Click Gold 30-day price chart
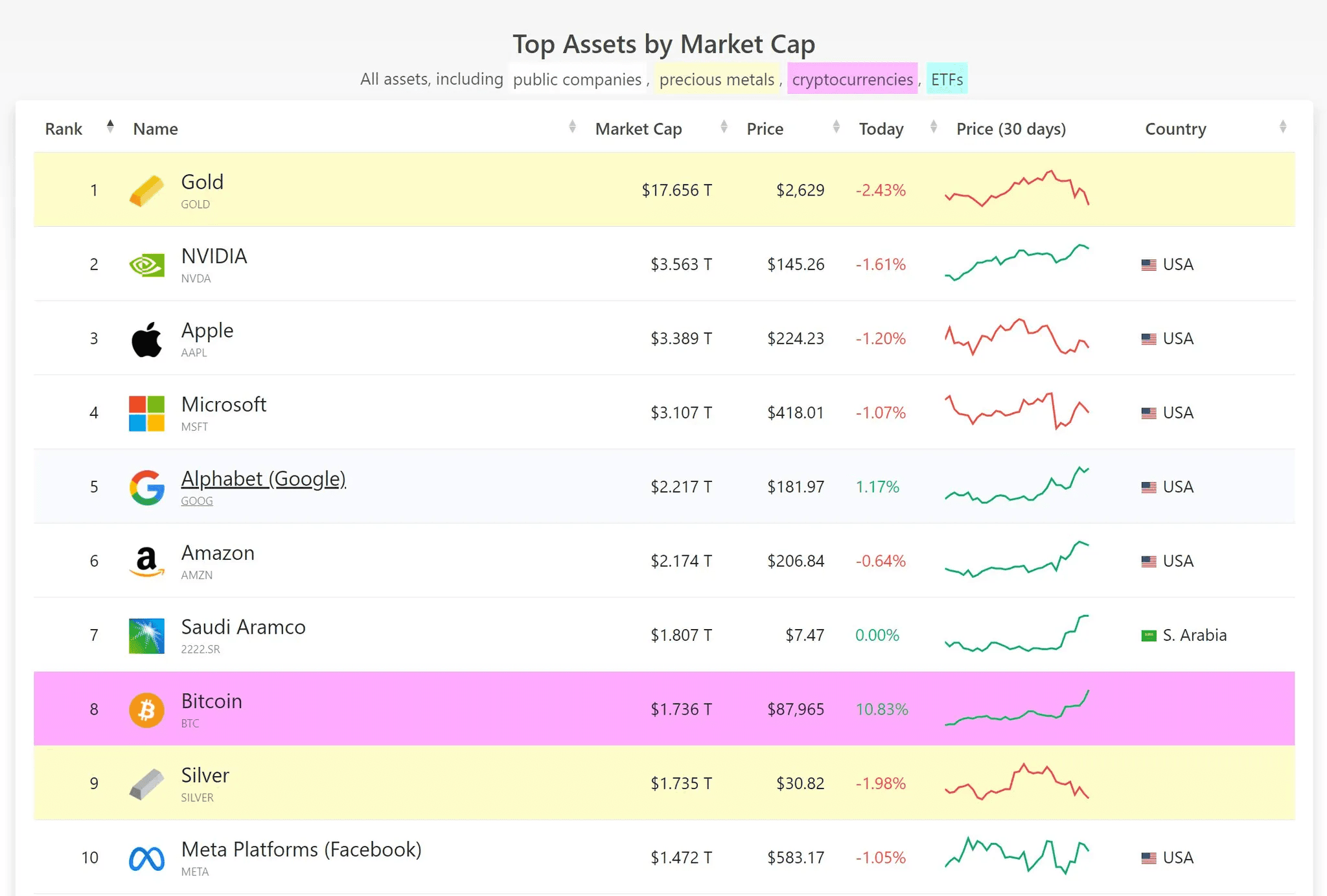 point(1017,189)
